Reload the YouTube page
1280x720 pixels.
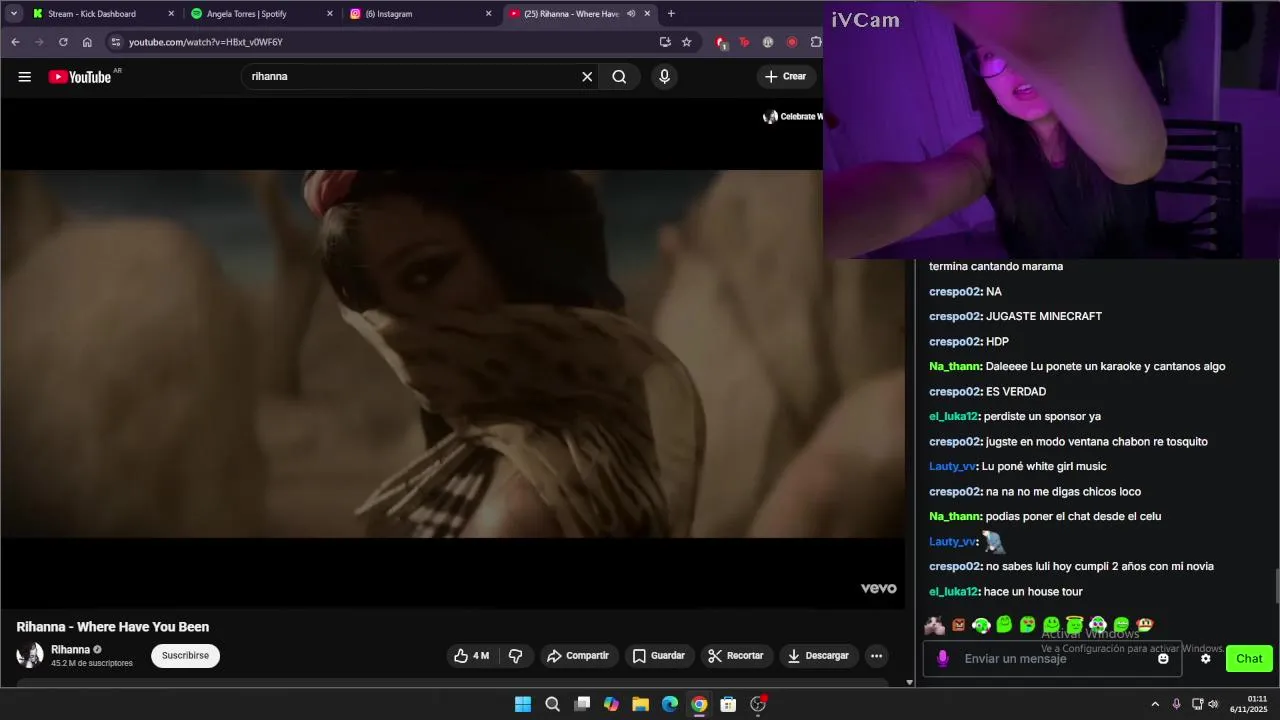63,42
